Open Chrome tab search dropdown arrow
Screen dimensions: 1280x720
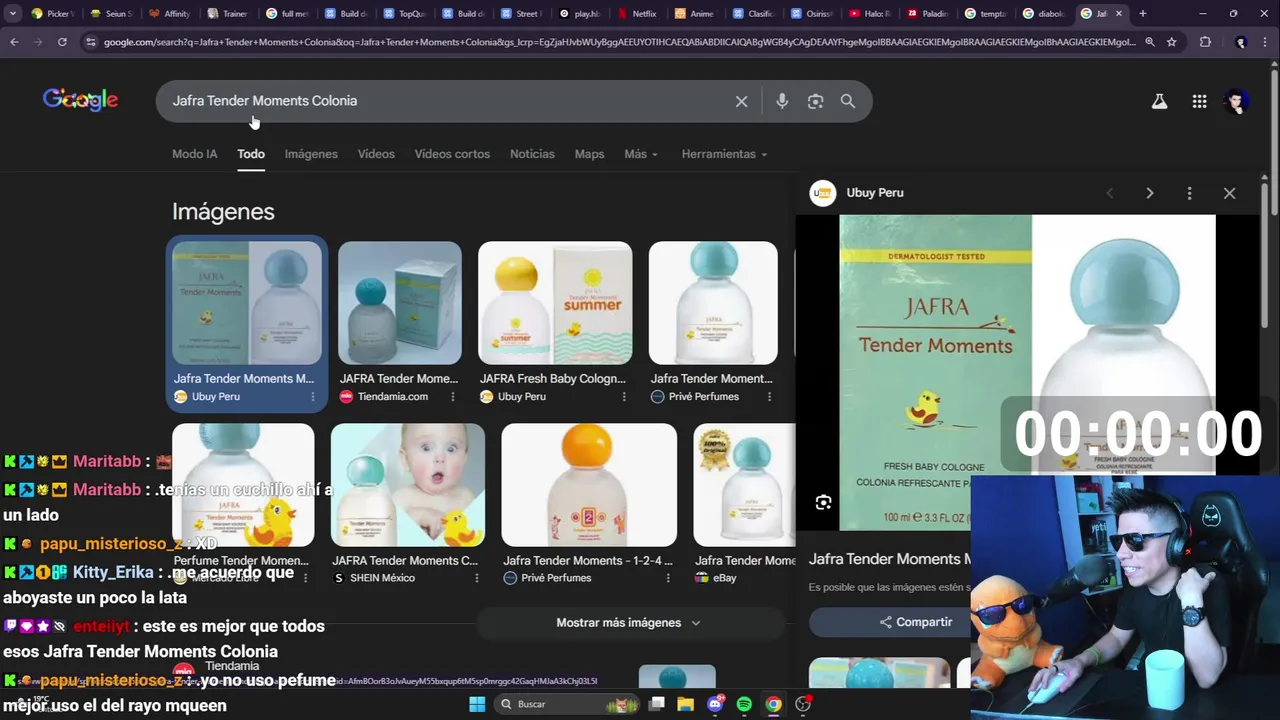coord(13,14)
